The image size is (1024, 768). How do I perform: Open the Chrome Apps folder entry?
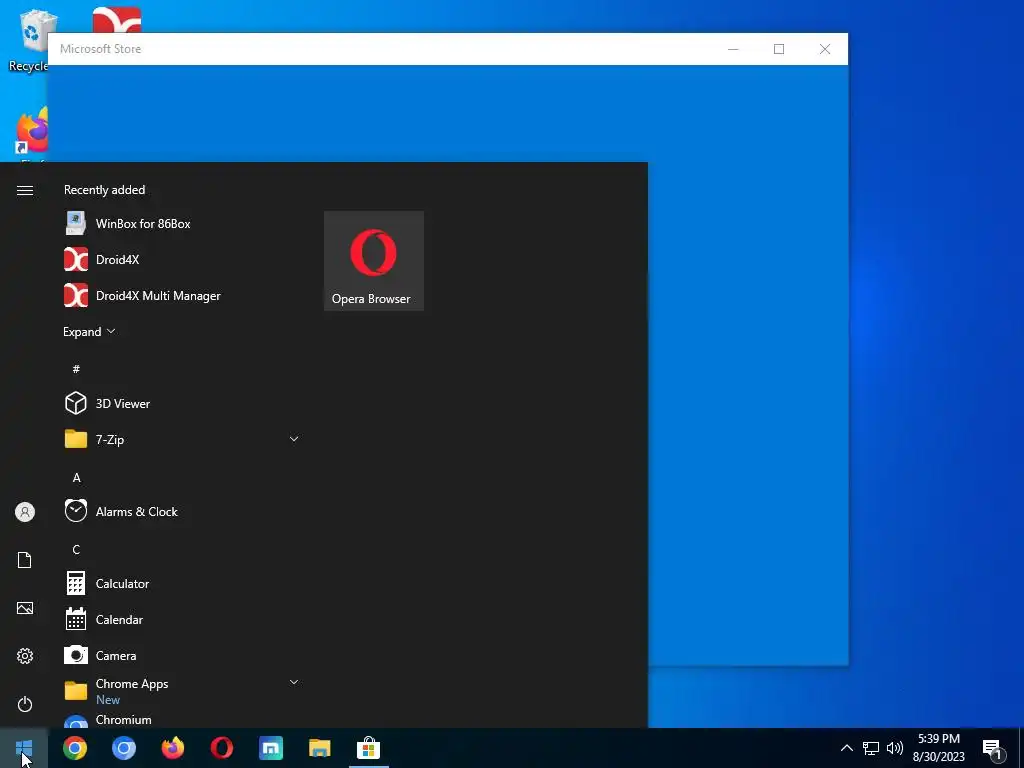point(182,691)
